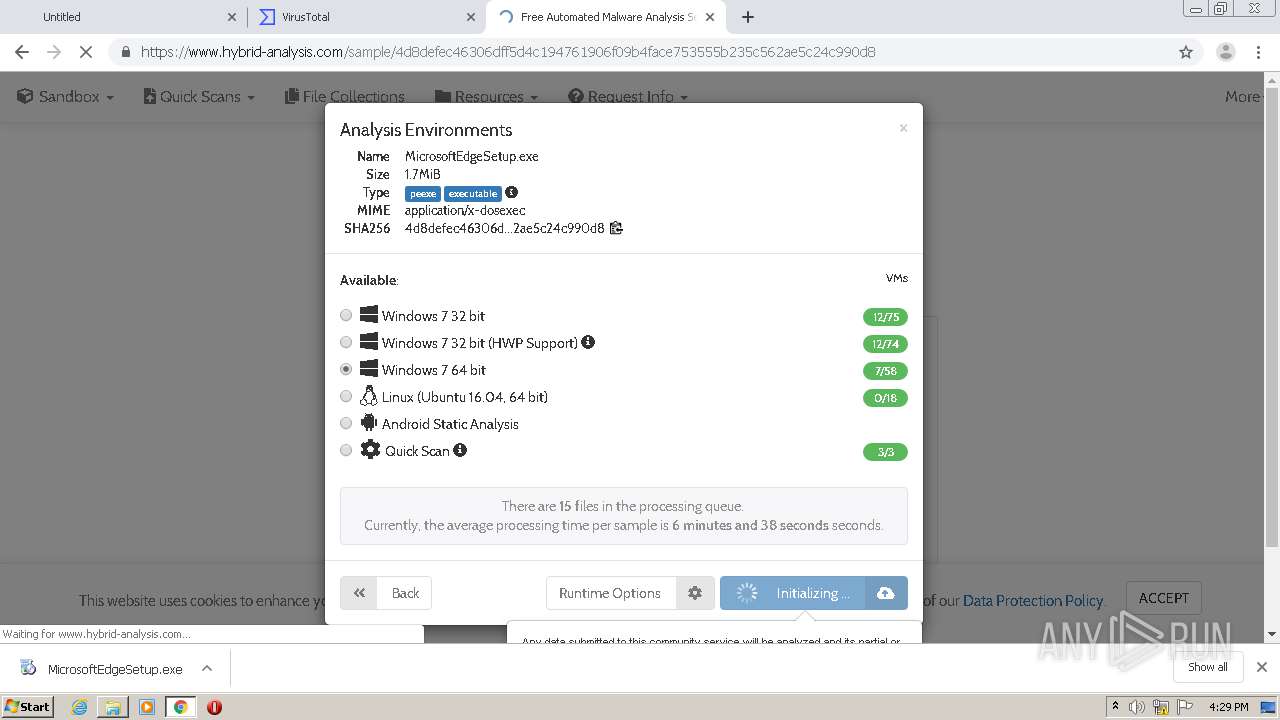Click the Initializing submit button
1280x720 pixels.
click(793, 593)
